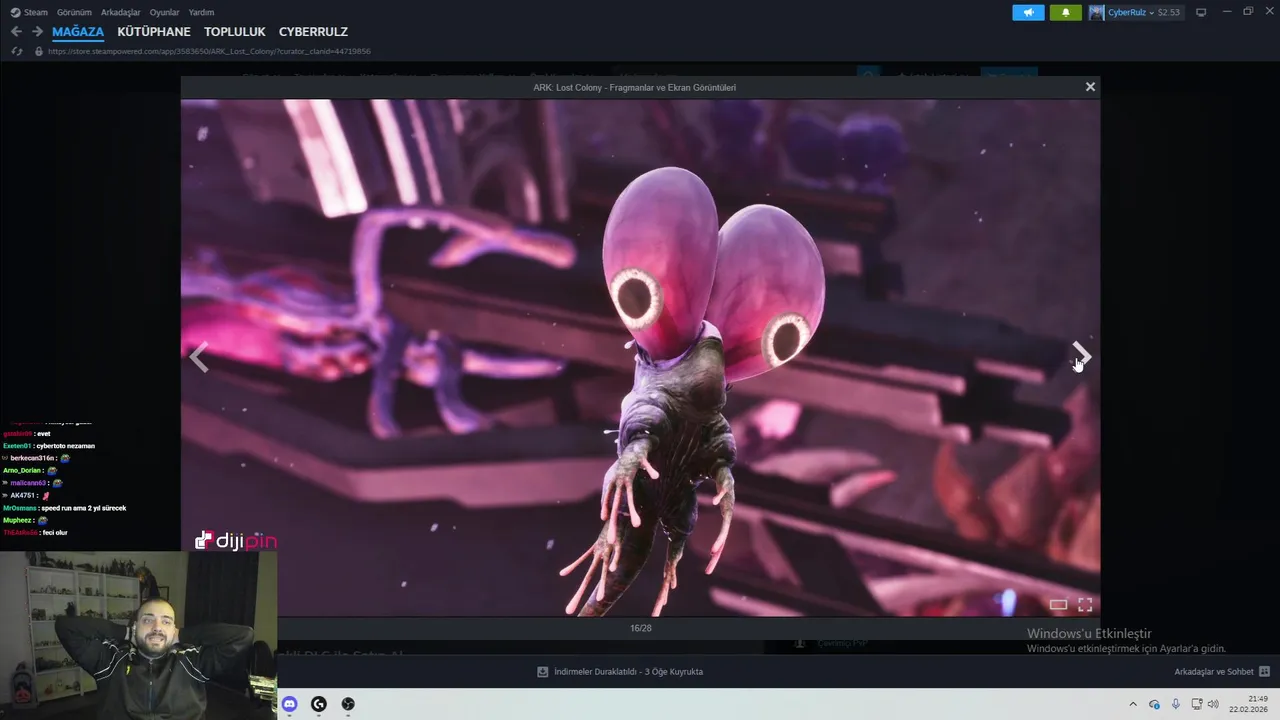This screenshot has width=1280, height=720.
Task: Open the CYBERRULZ profile tab
Action: 313,32
